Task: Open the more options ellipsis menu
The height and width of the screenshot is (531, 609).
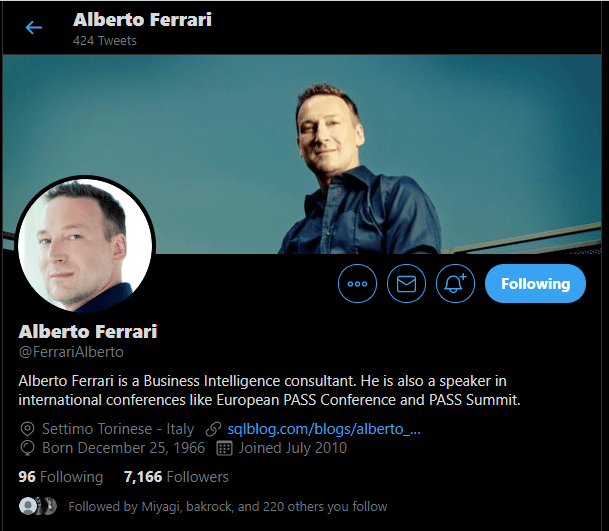Action: [x=357, y=284]
